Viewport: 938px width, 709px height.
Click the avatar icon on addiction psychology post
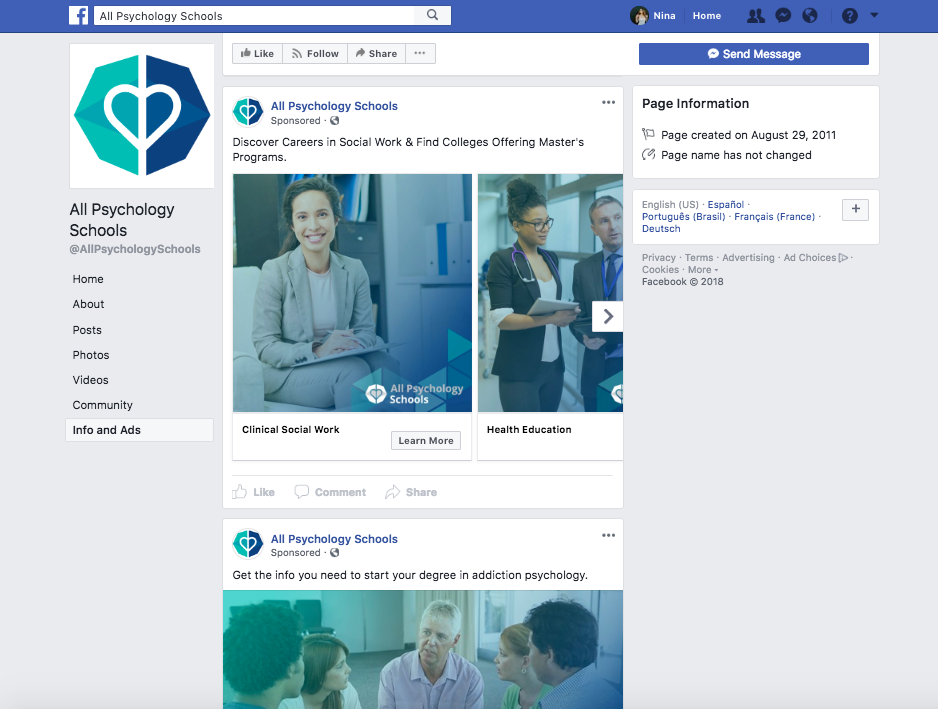click(x=248, y=544)
